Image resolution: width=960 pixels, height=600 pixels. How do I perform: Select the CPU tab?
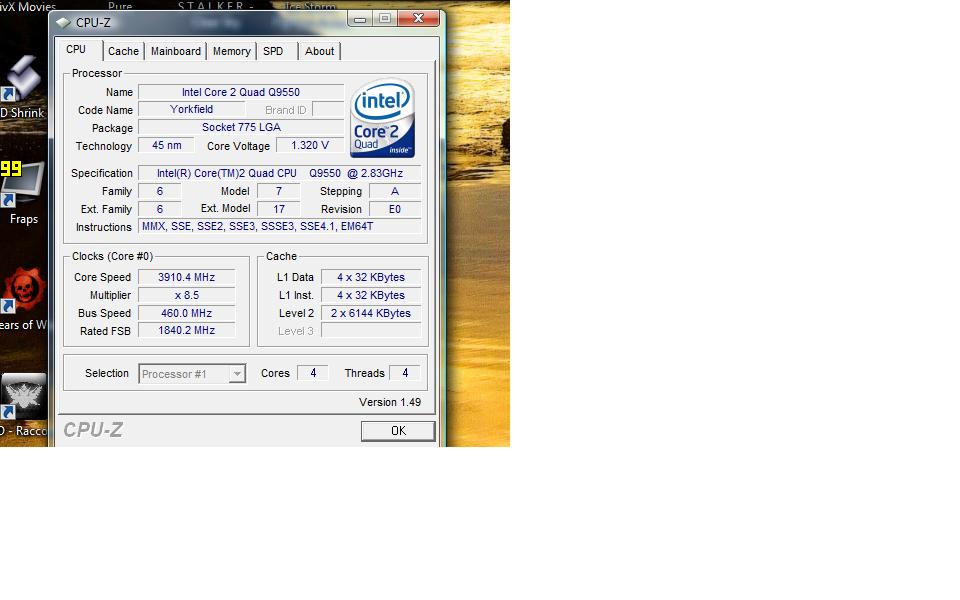[76, 50]
